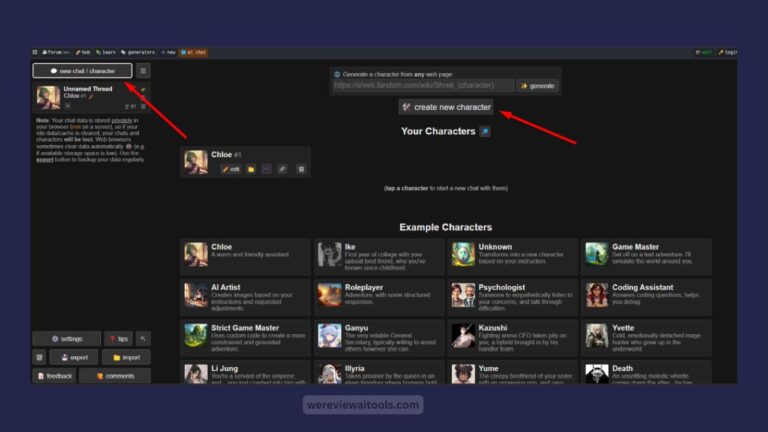This screenshot has height=432, width=768.
Task: Click the create new character button
Action: click(x=446, y=107)
